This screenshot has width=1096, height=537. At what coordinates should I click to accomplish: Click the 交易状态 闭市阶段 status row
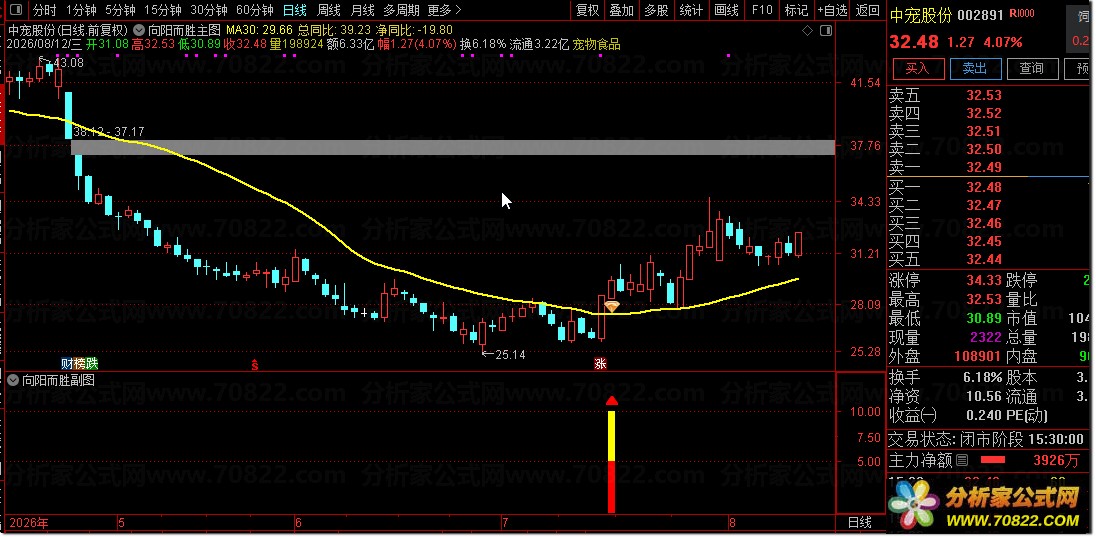coord(986,439)
